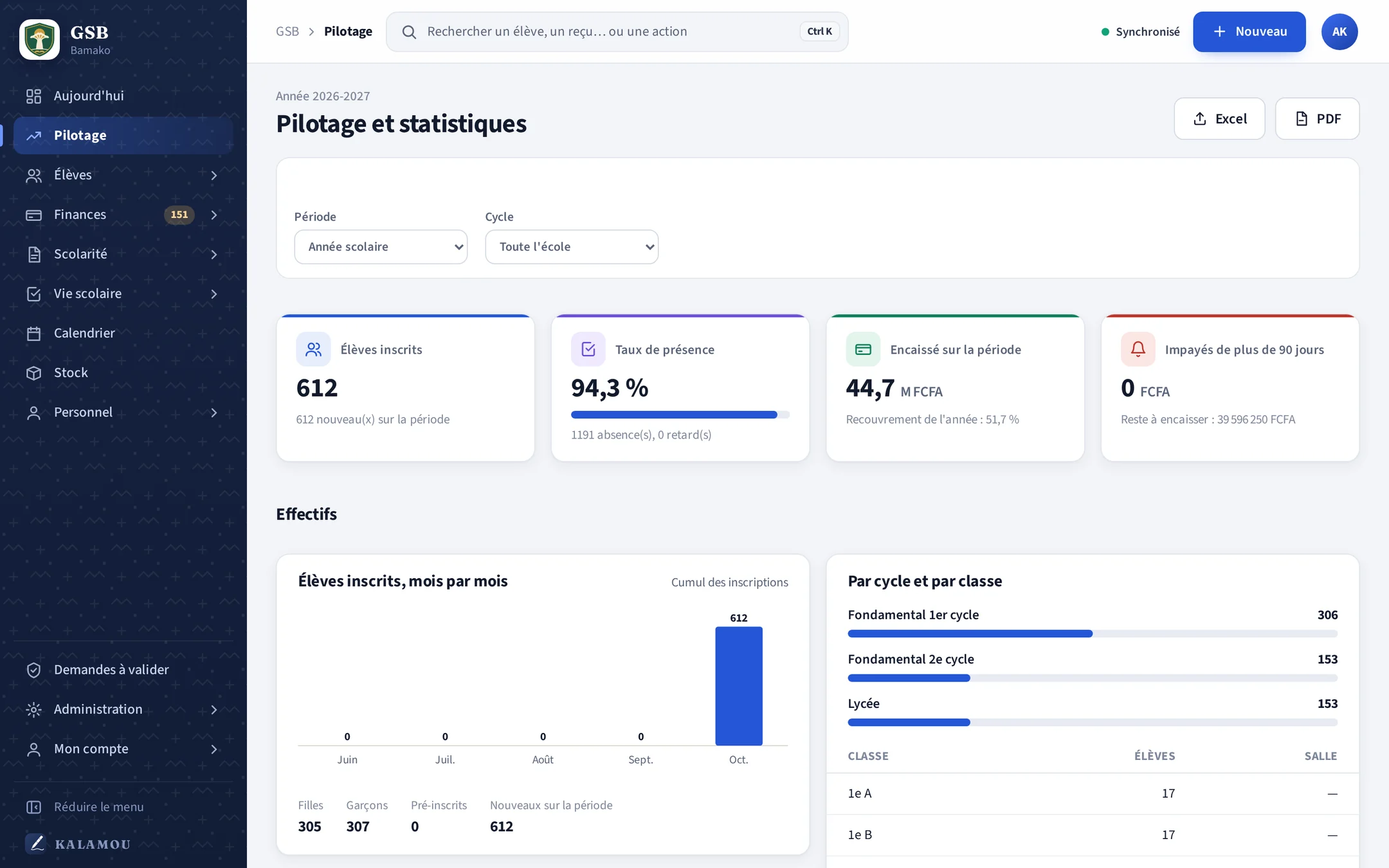The height and width of the screenshot is (868, 1389).
Task: Click the Élèves inscrits people icon
Action: (313, 349)
